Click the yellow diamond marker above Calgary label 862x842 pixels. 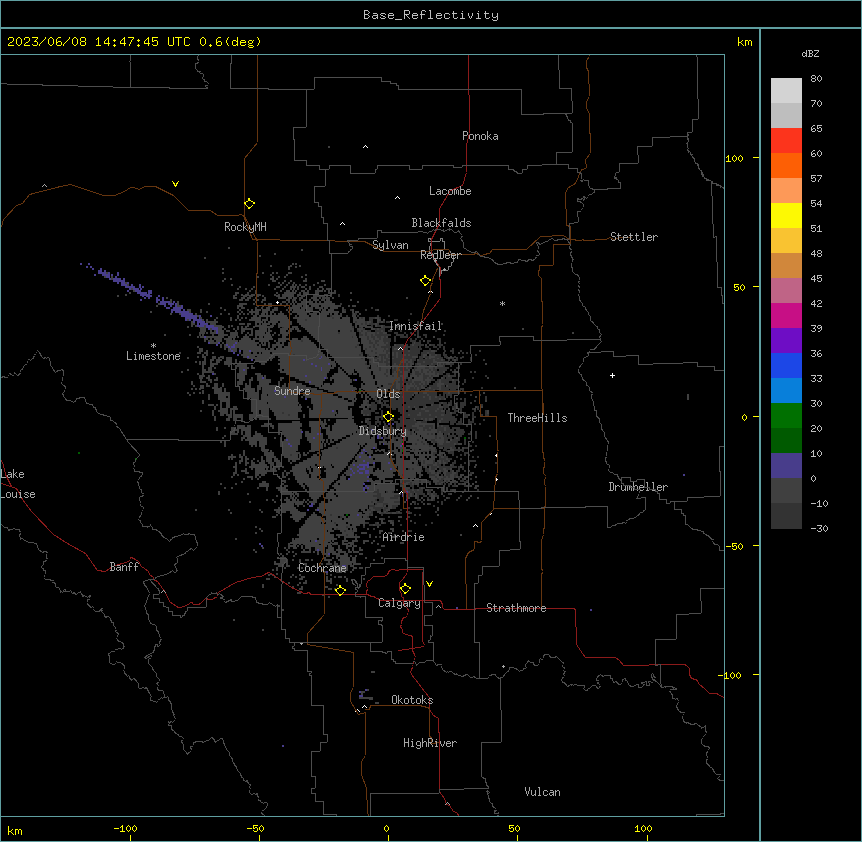point(405,589)
